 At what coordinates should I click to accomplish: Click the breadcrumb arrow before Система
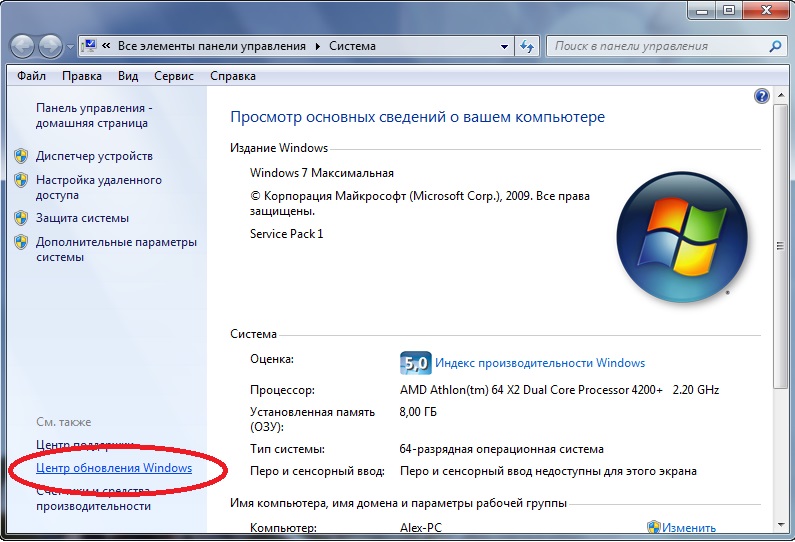(318, 46)
